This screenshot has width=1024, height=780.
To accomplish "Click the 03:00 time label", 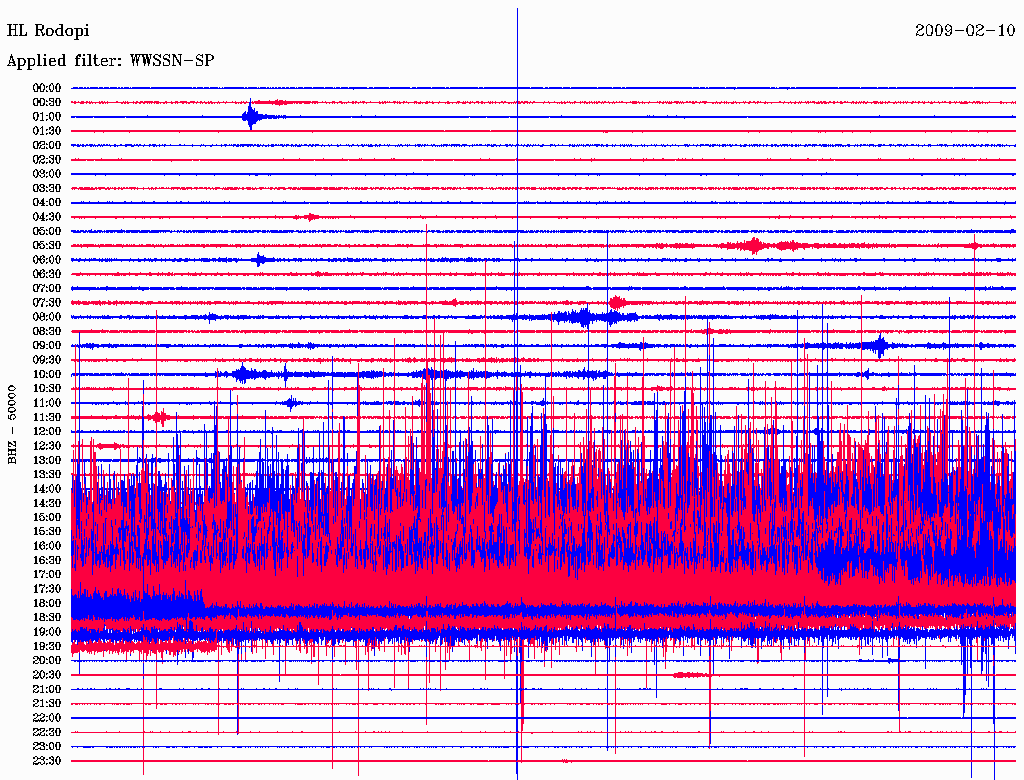I will pos(47,174).
